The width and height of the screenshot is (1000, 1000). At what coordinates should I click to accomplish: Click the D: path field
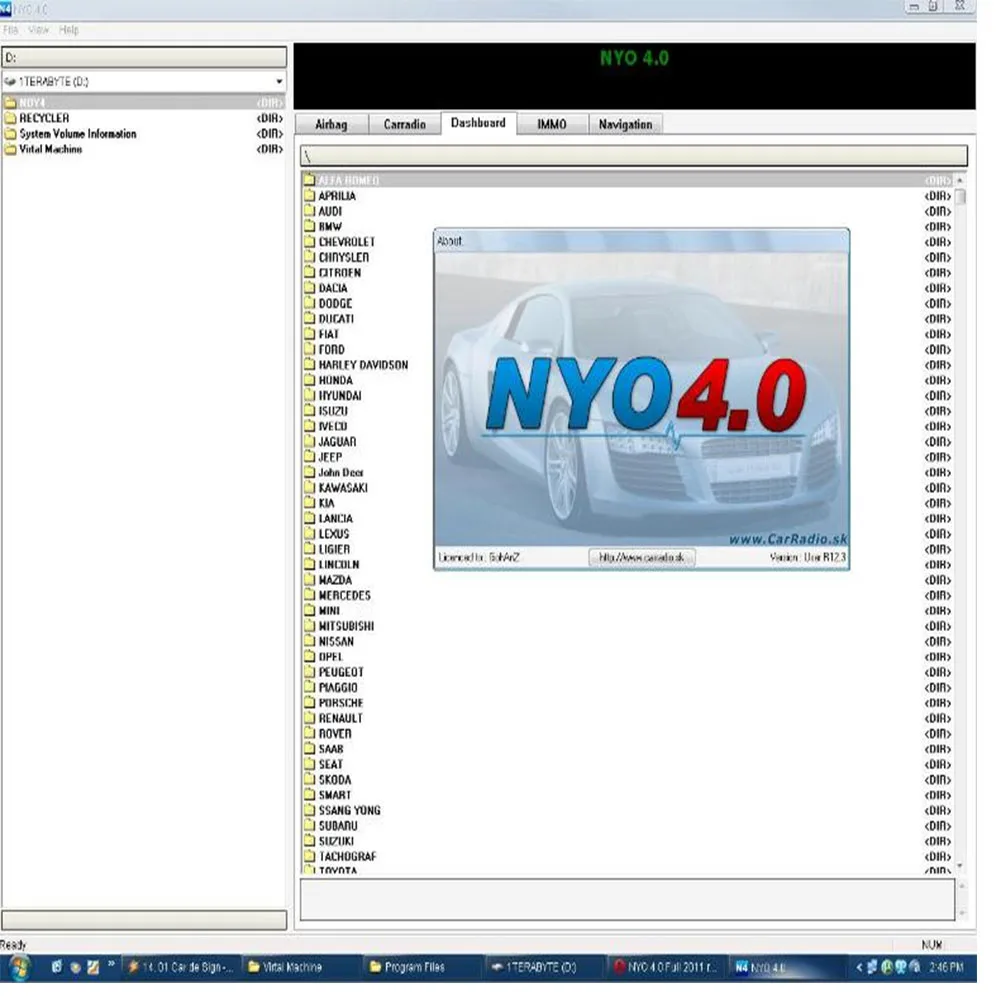click(x=144, y=57)
